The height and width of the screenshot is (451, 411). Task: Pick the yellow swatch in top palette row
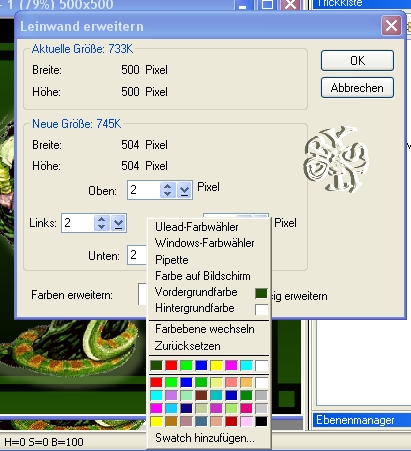216,366
